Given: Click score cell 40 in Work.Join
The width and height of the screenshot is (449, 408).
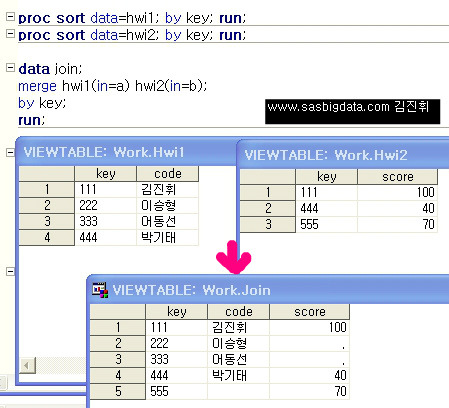Looking at the screenshot, I should pos(309,375).
